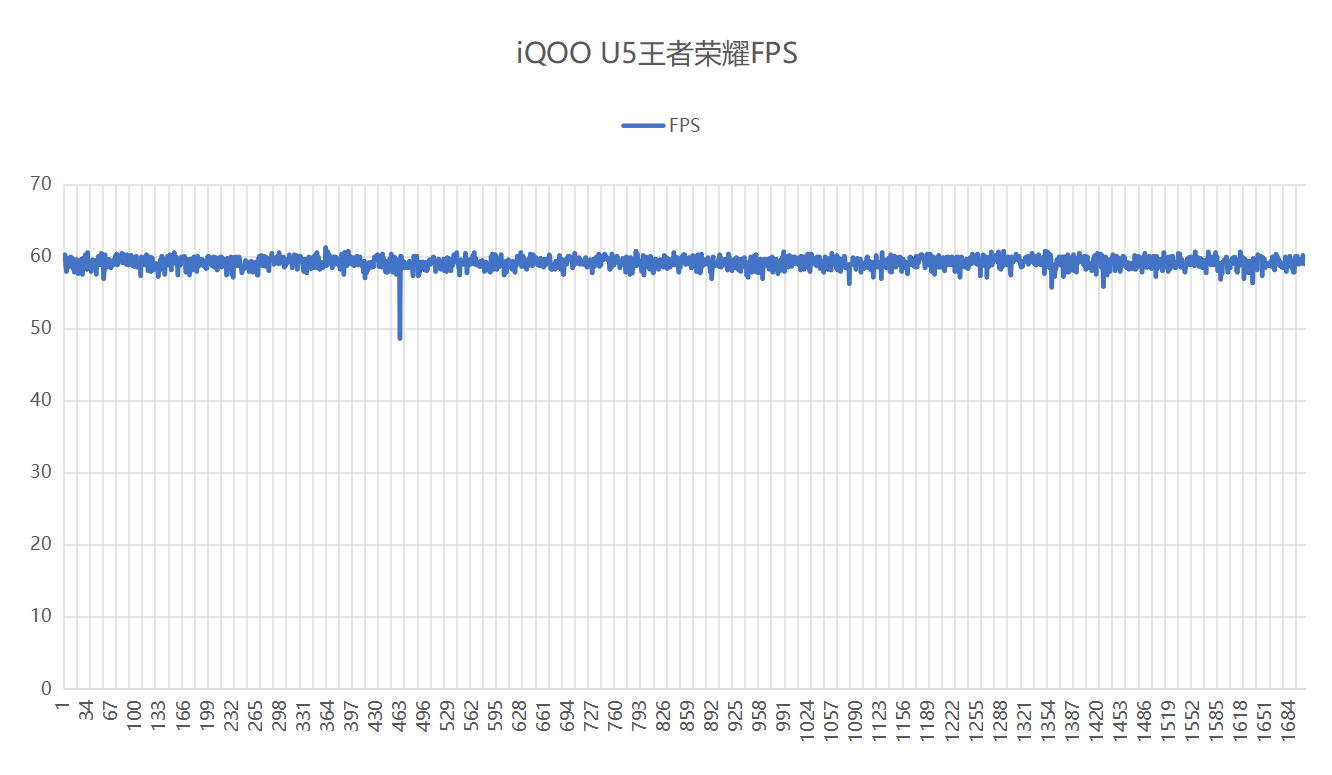The height and width of the screenshot is (775, 1332).
Task: Click x-axis label 34
Action: 87,712
